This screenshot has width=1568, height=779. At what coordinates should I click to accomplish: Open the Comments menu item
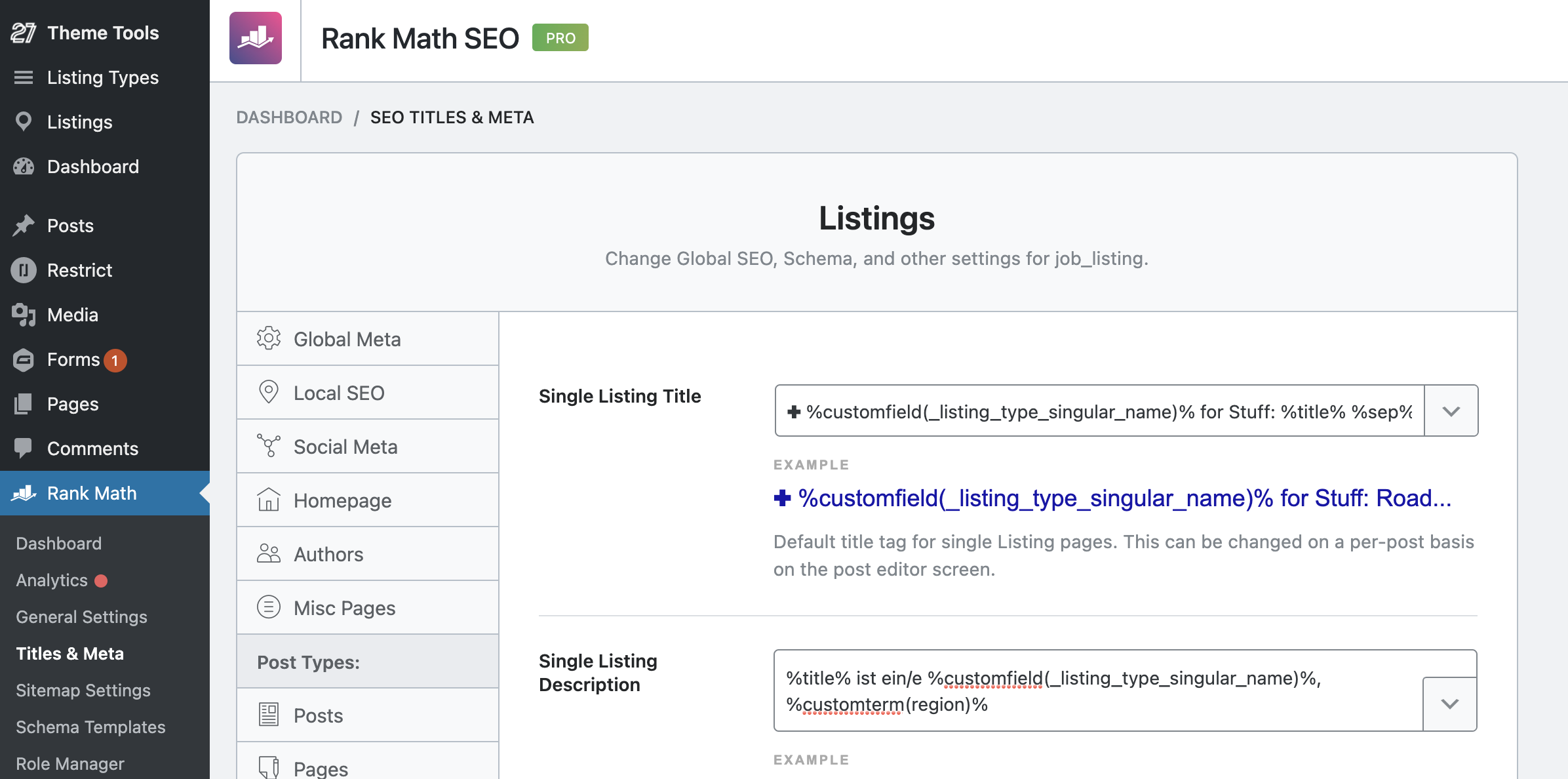point(105,449)
